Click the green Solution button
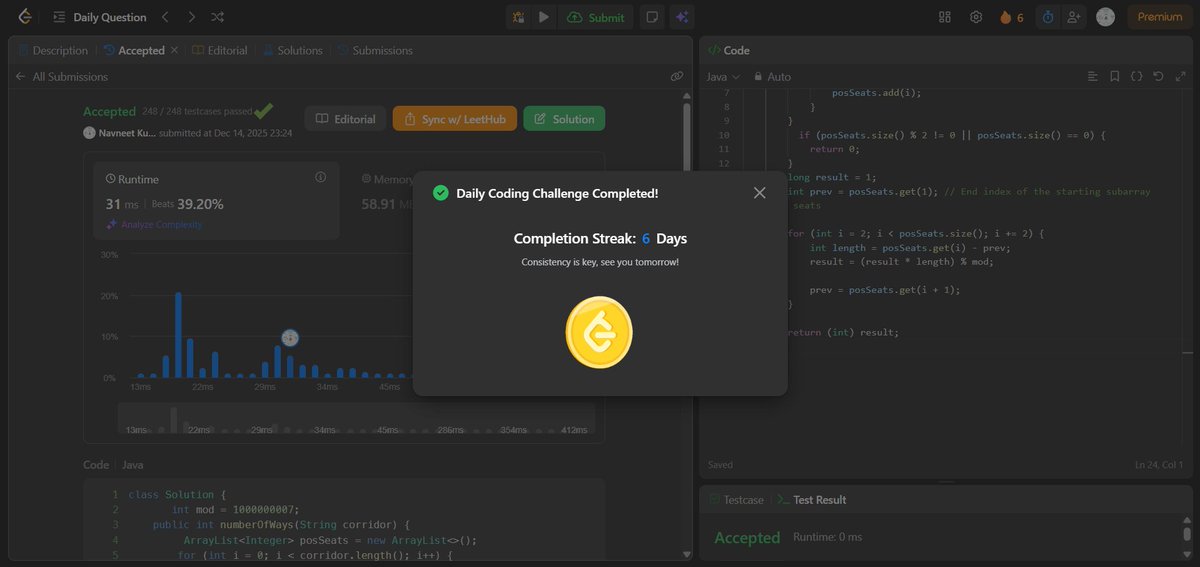The image size is (1200, 567). [564, 119]
